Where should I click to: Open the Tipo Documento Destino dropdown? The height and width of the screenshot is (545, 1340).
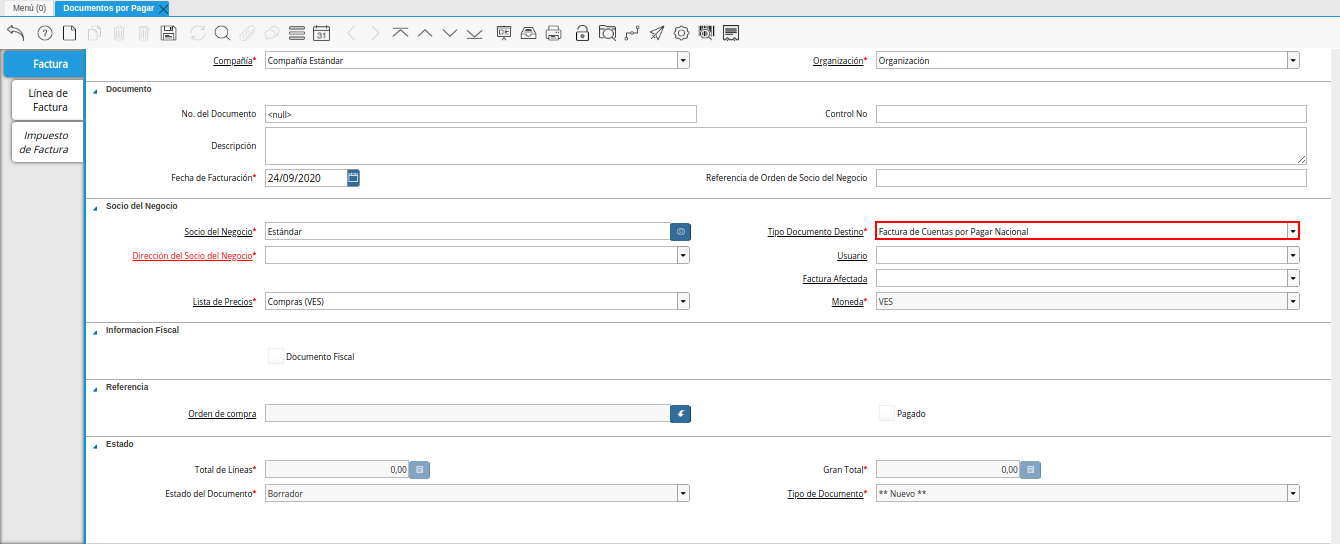1292,231
